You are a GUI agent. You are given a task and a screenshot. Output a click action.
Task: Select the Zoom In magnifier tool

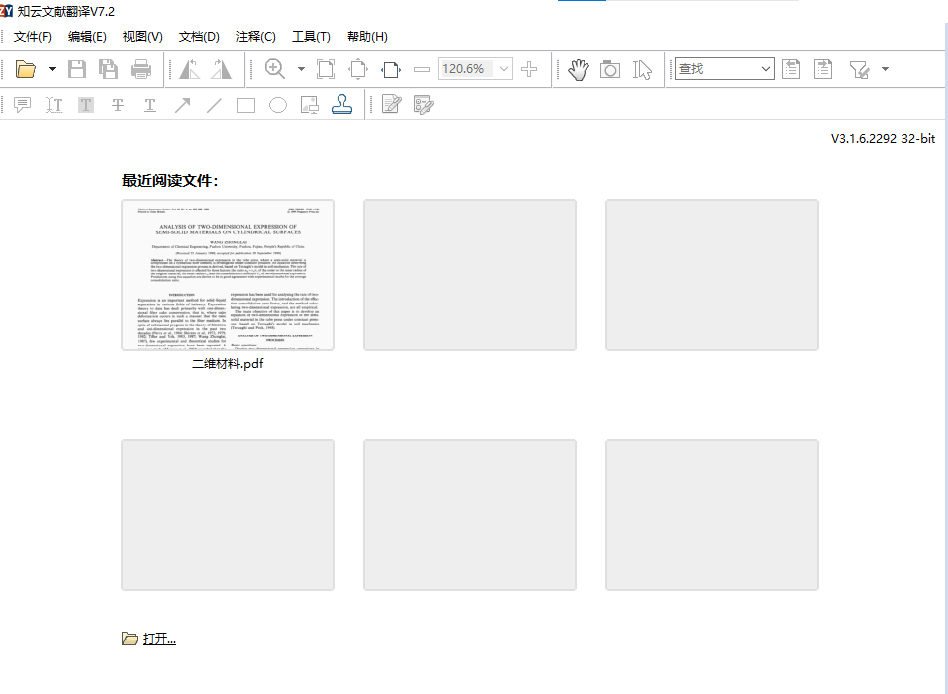(x=275, y=69)
